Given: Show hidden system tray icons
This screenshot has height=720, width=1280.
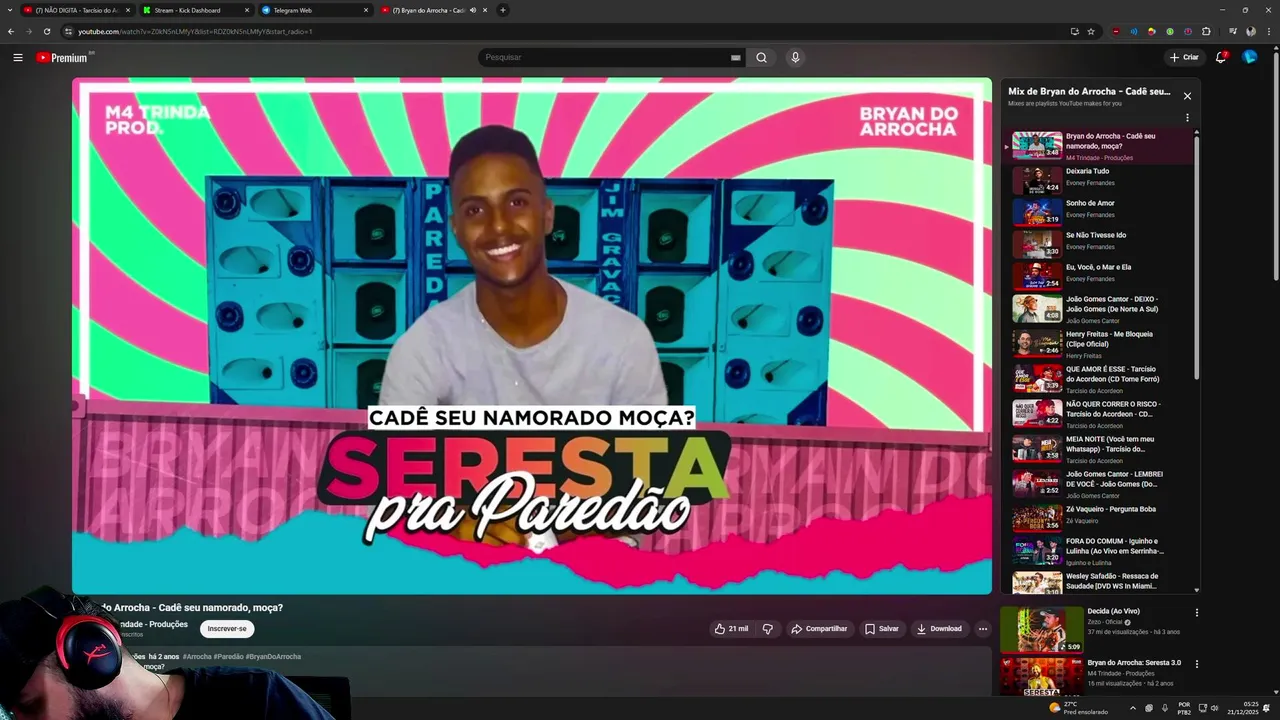Looking at the screenshot, I should pyautogui.click(x=1133, y=708).
